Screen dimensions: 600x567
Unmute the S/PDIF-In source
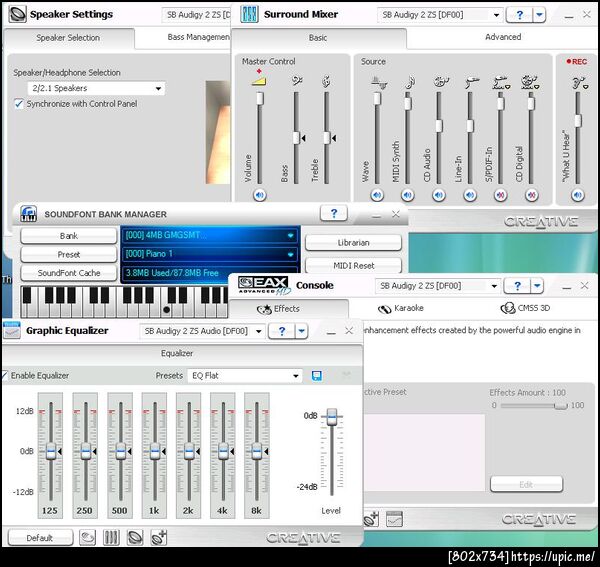pos(501,195)
